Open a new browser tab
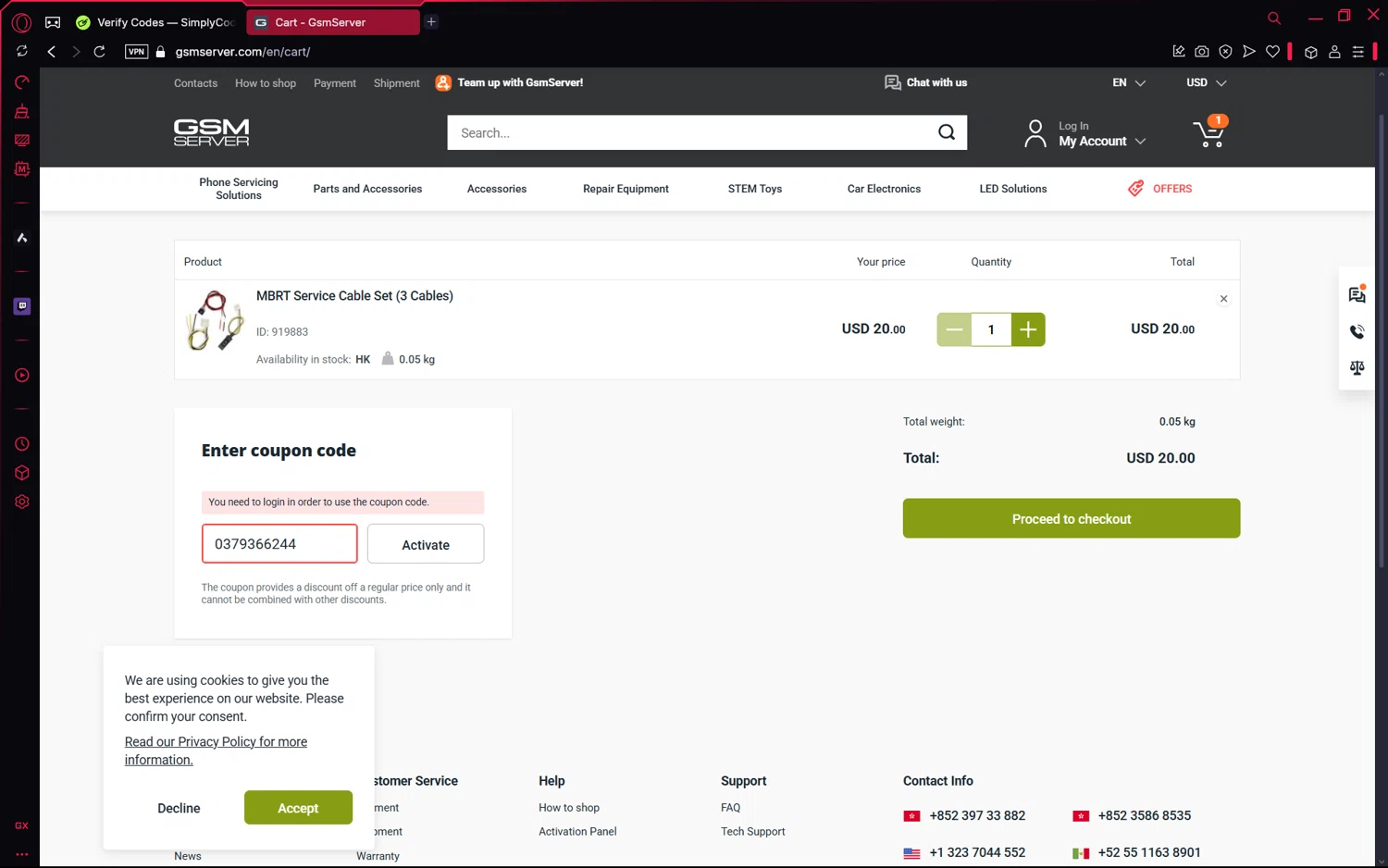 pos(431,22)
